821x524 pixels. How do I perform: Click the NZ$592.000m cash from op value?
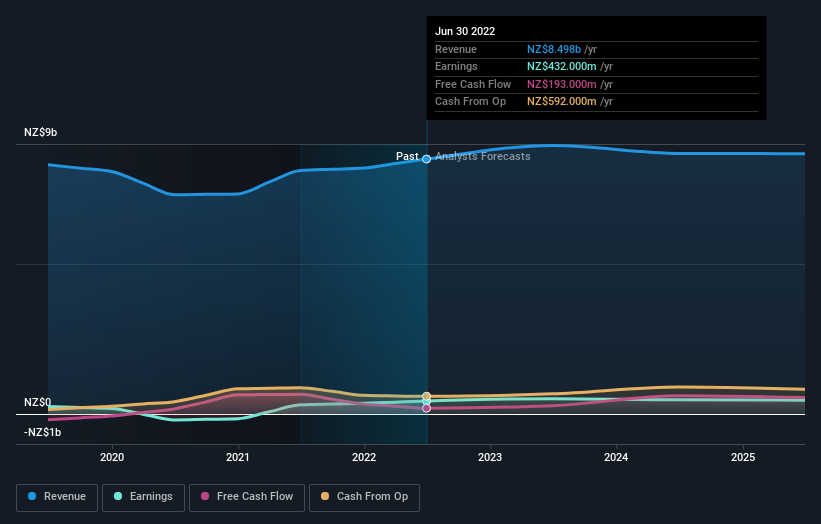click(562, 102)
